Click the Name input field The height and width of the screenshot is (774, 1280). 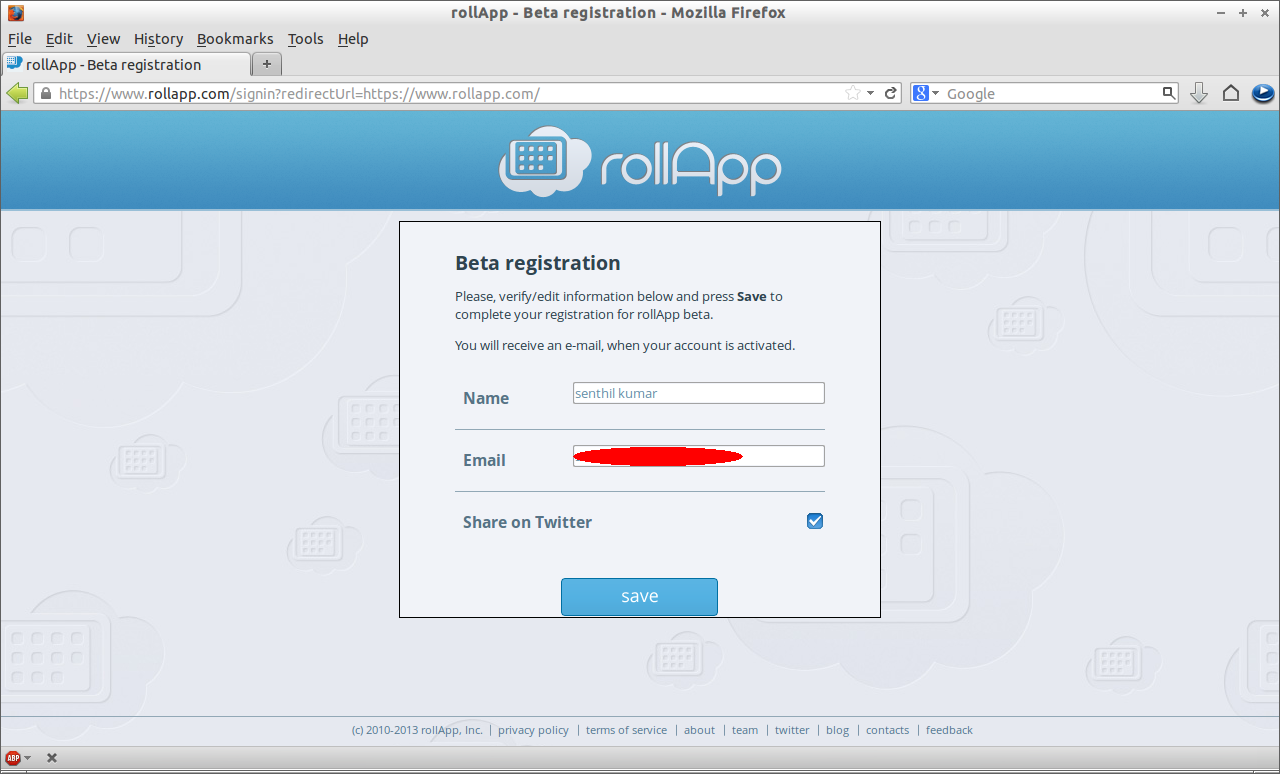[698, 393]
